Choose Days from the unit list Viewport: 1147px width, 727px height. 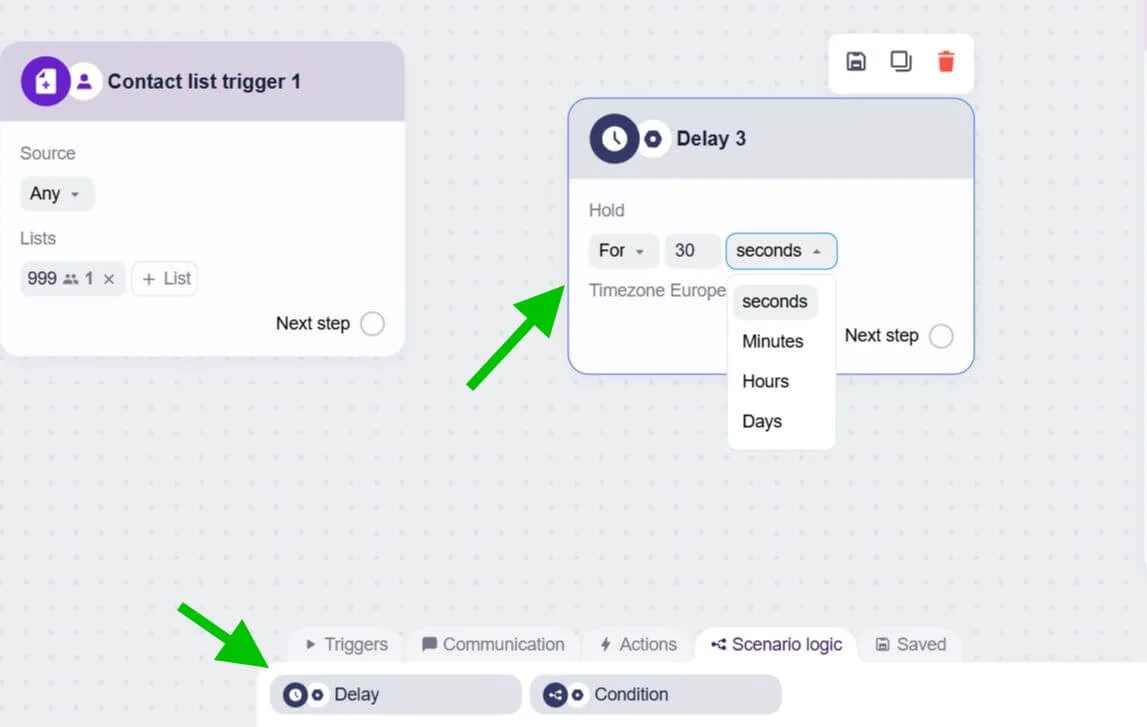coord(762,421)
